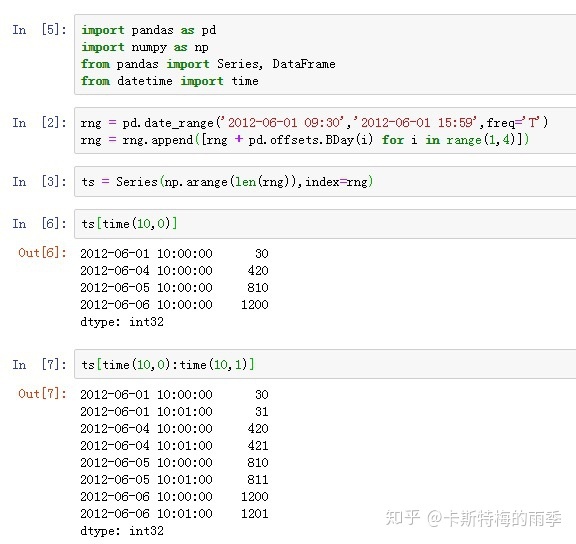The image size is (576, 544).
Task: Click the line 'import pandas as pd'
Action: click(x=149, y=30)
